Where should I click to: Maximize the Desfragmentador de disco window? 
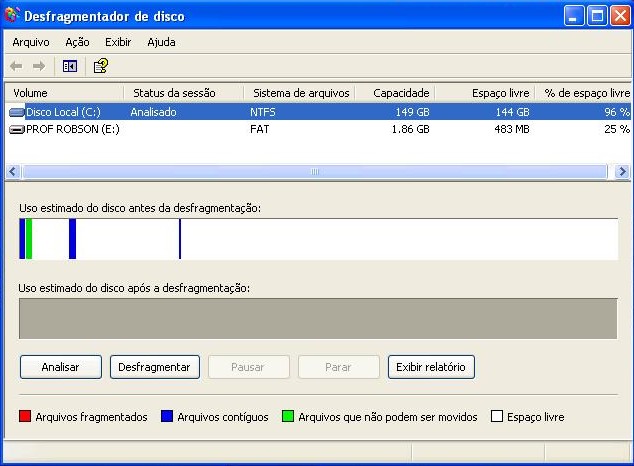(597, 16)
